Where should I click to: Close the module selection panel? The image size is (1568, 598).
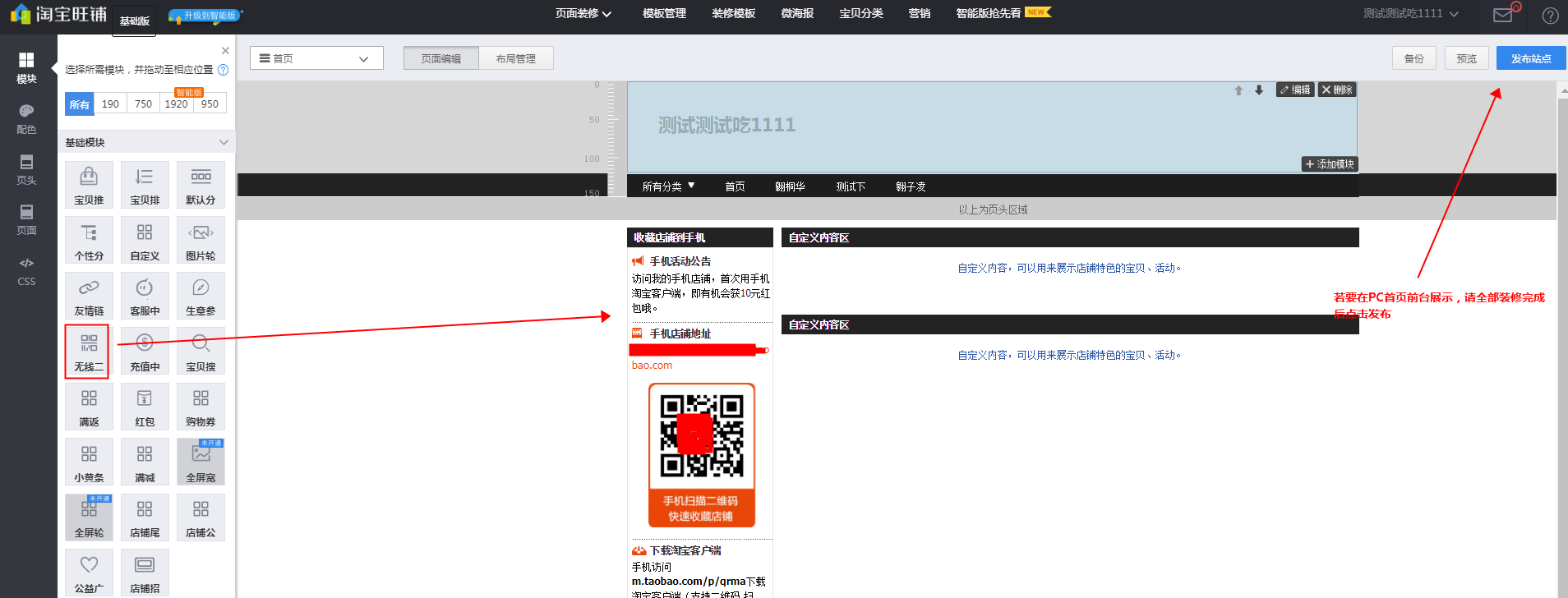pos(225,51)
